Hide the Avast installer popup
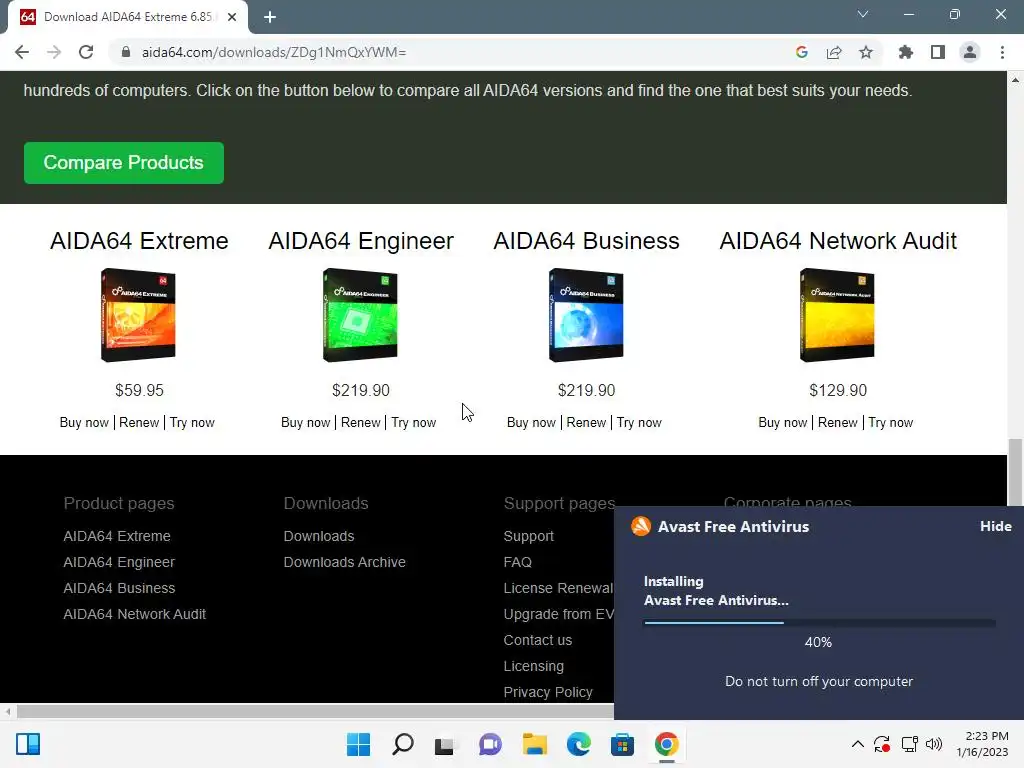Screen dimensions: 1024x768 click(995, 526)
